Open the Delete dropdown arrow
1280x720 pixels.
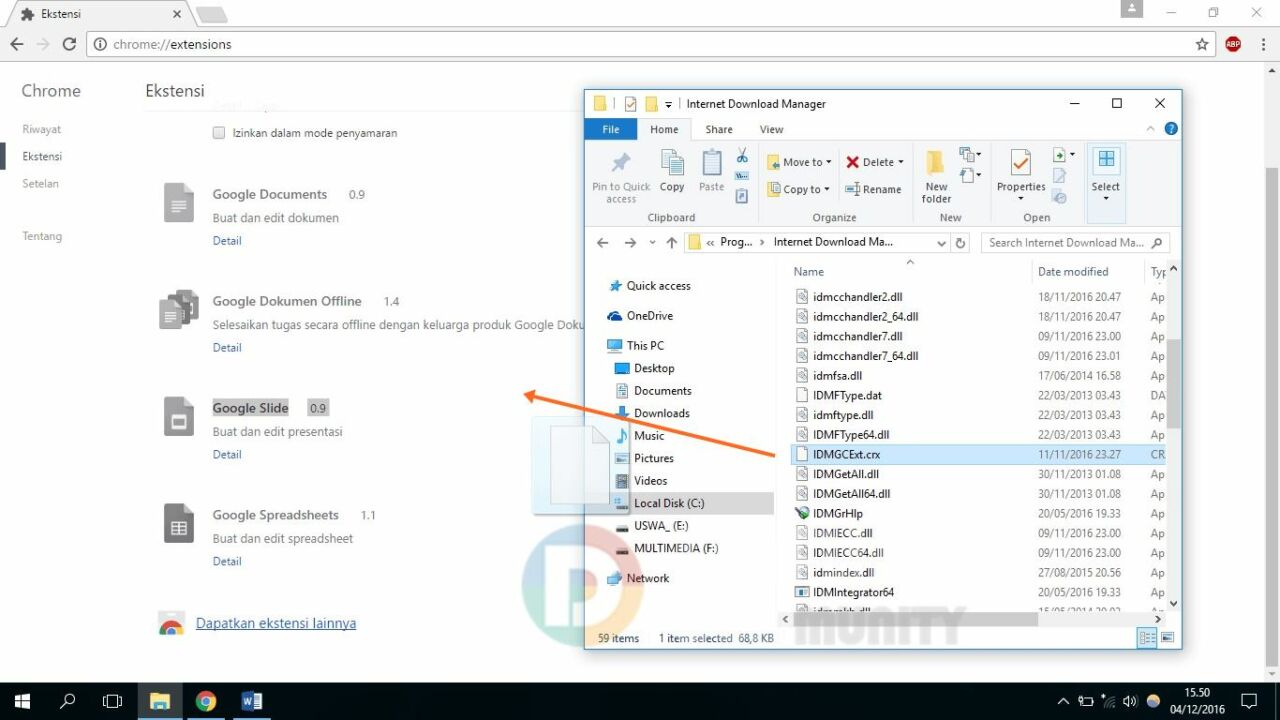coord(900,162)
